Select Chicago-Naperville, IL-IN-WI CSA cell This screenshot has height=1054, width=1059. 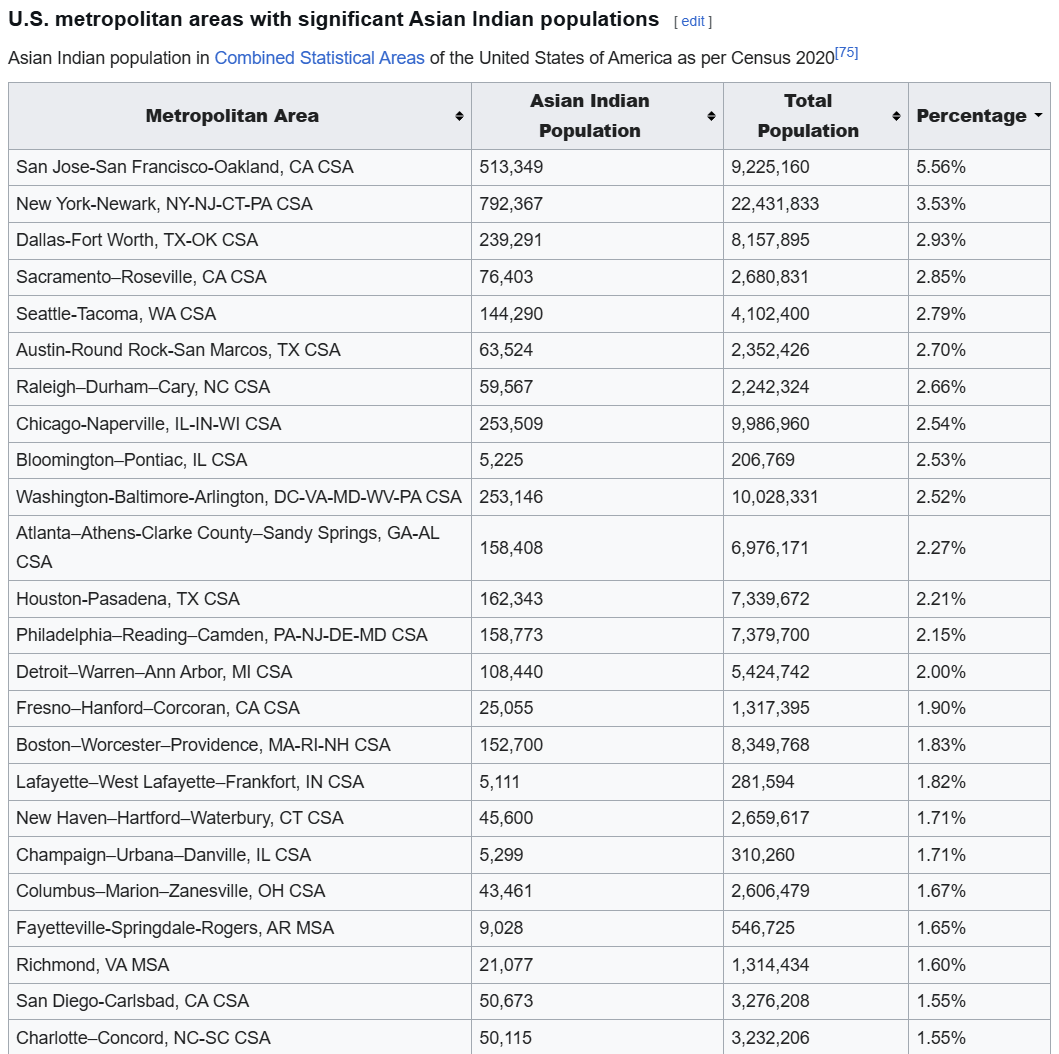pos(240,424)
